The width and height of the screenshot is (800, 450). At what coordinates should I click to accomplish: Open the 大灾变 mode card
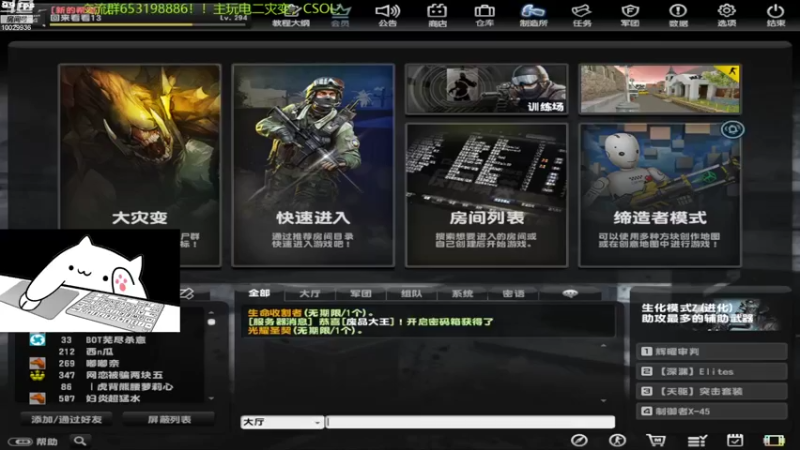click(140, 165)
